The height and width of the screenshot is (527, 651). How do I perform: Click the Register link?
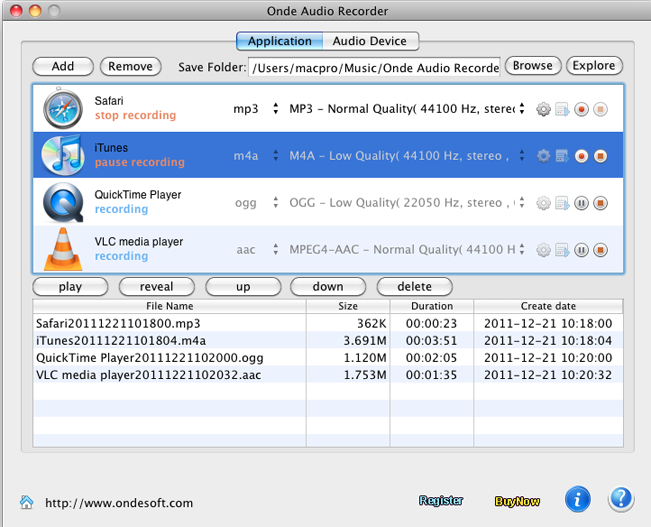click(x=441, y=501)
